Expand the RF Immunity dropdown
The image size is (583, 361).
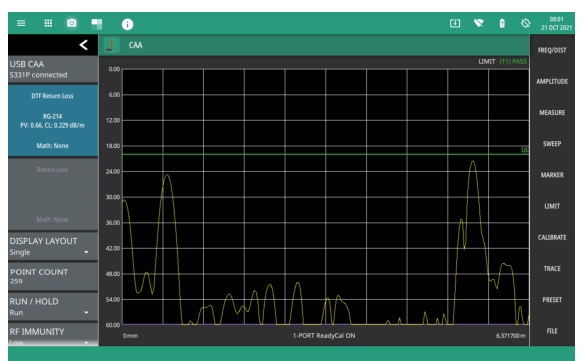53,335
